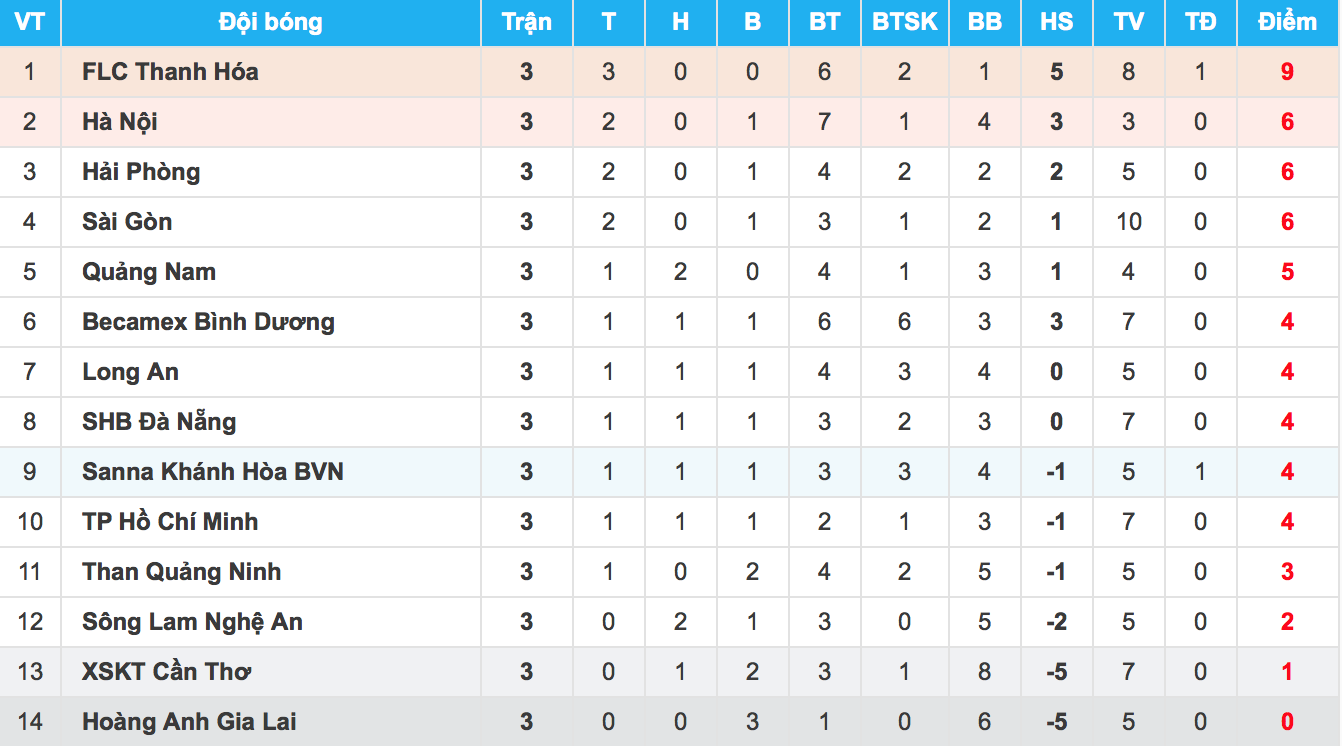This screenshot has width=1342, height=746.
Task: Click the VT column header
Action: [29, 22]
